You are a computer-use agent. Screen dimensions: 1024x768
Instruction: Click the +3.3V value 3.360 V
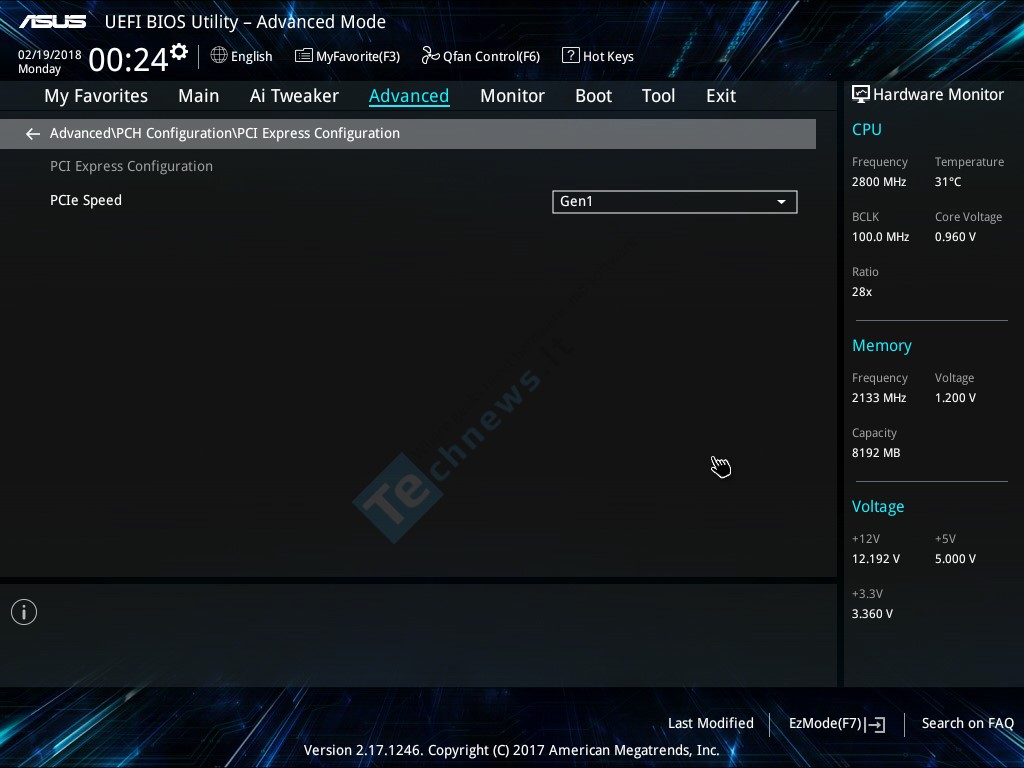pos(872,614)
